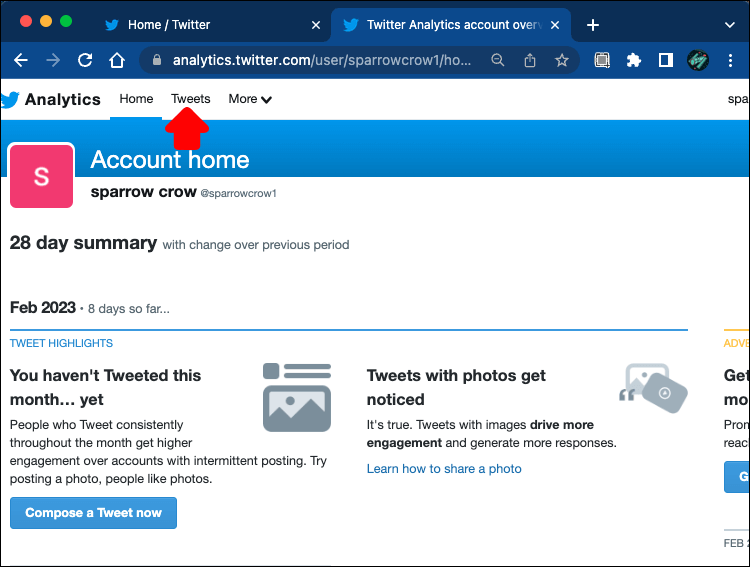The width and height of the screenshot is (750, 567).
Task: Open the Extensions puzzle piece icon
Action: [633, 60]
